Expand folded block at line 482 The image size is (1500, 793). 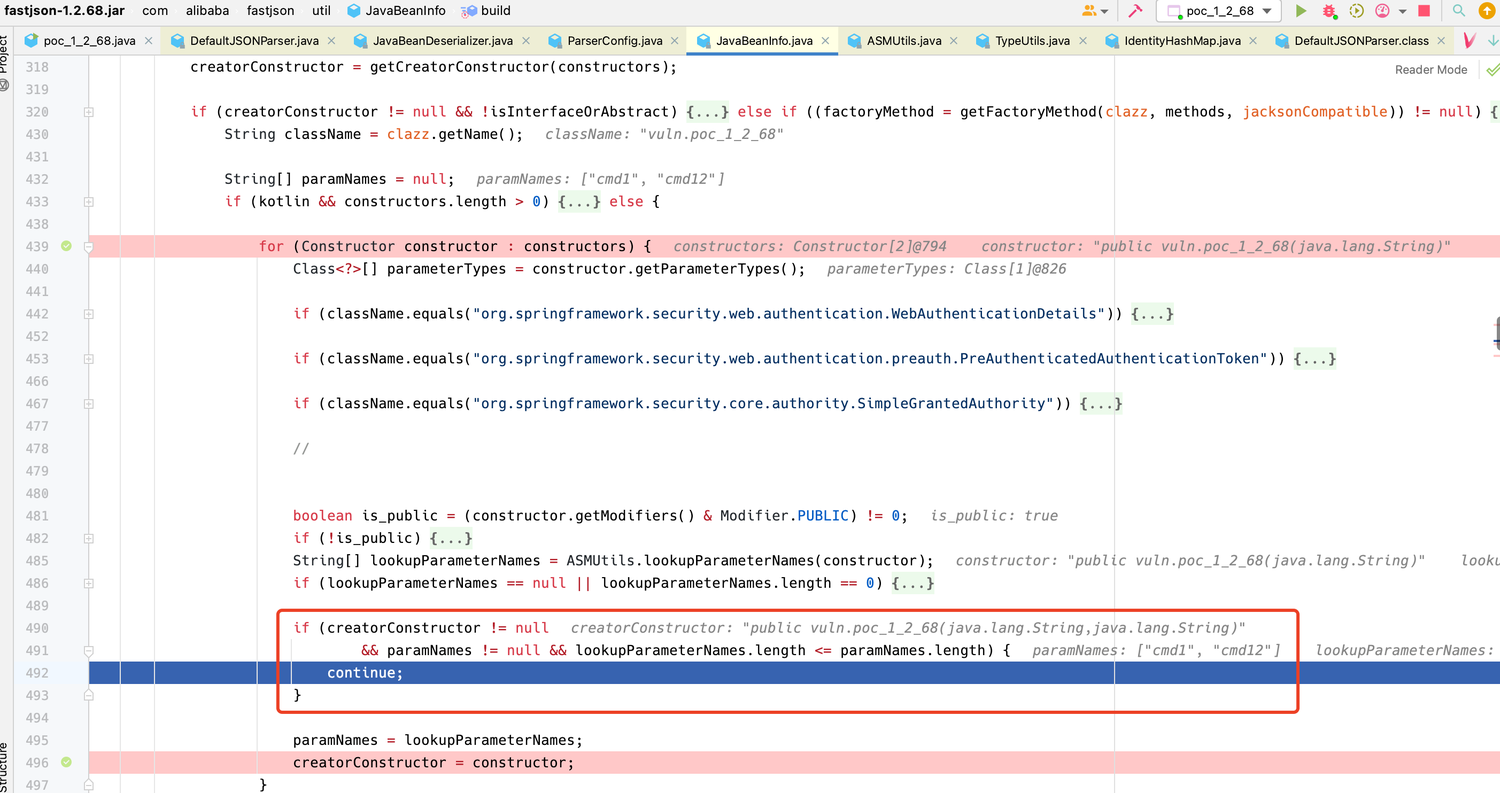point(89,538)
